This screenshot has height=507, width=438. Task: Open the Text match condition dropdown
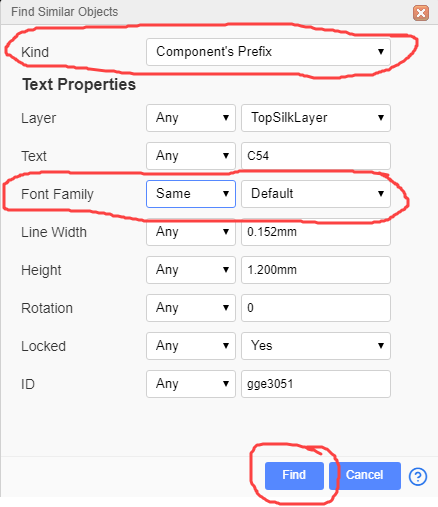(x=191, y=156)
